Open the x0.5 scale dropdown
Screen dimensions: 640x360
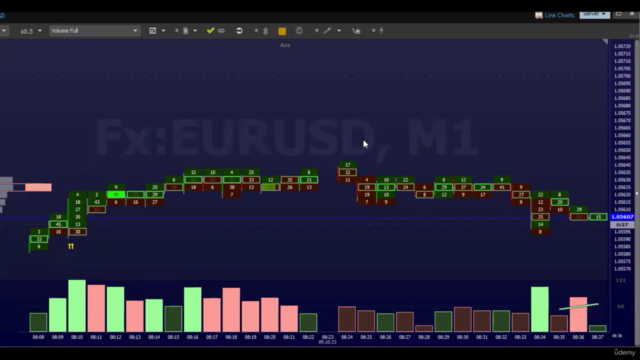pyautogui.click(x=31, y=31)
